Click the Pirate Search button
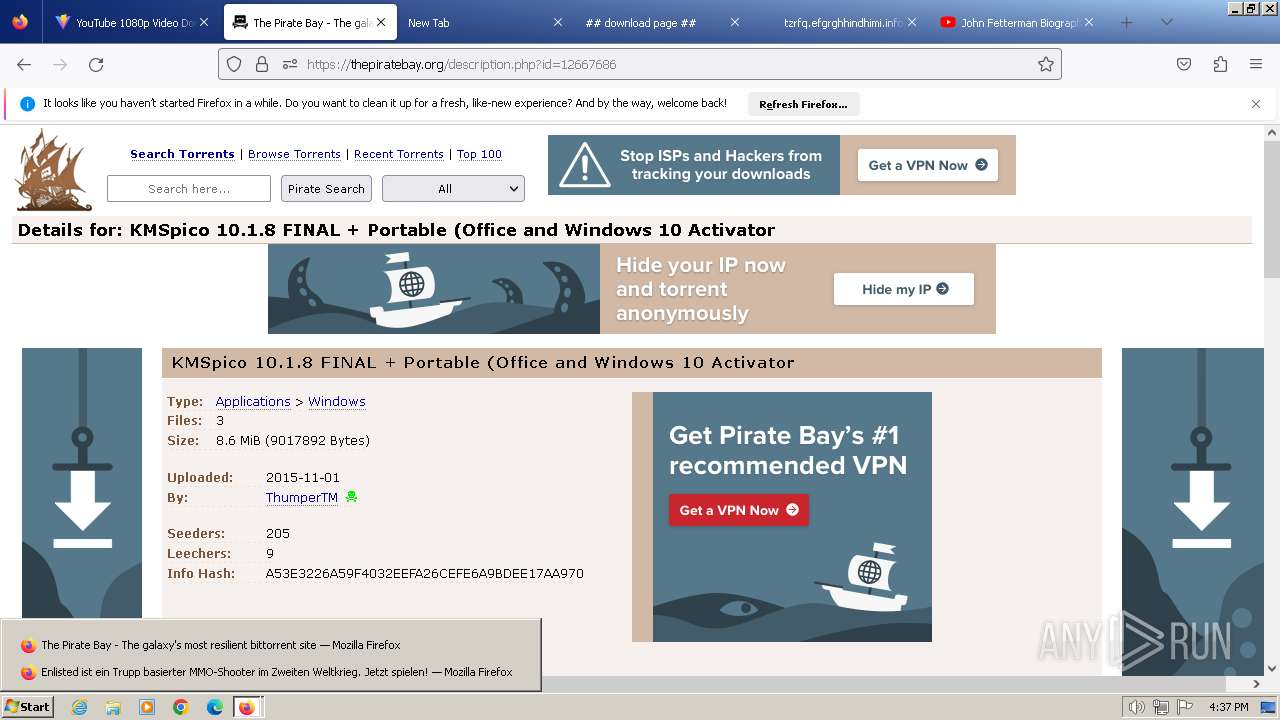Viewport: 1280px width, 720px height. click(326, 189)
